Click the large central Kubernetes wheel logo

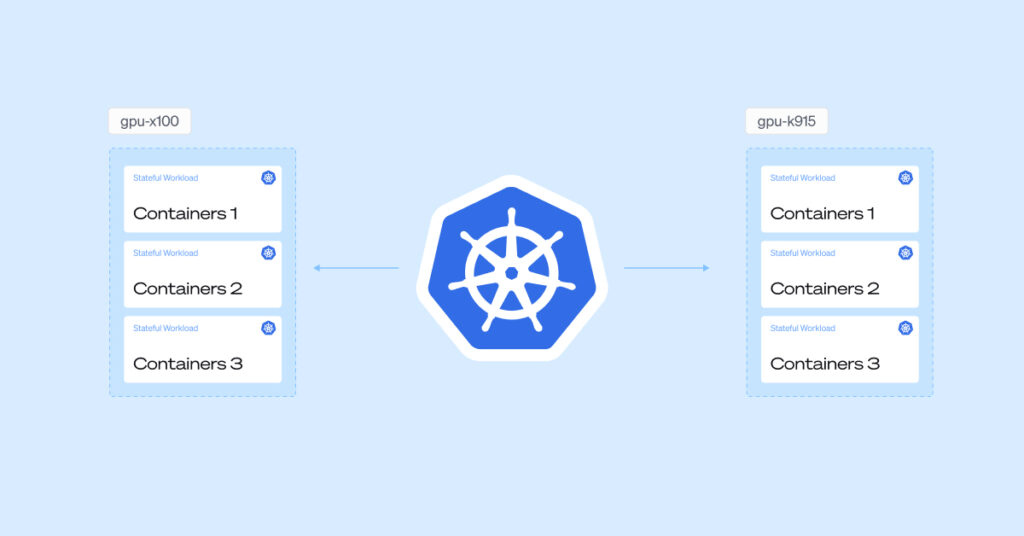(512, 268)
